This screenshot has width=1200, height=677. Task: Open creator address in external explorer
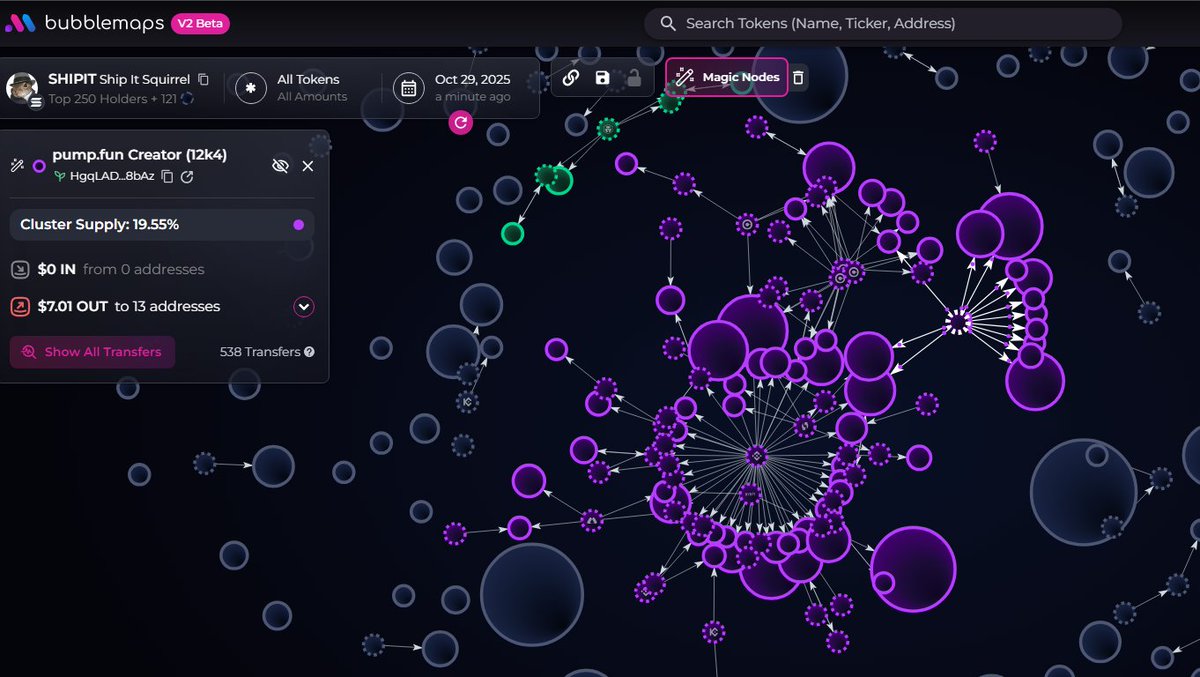pos(187,176)
